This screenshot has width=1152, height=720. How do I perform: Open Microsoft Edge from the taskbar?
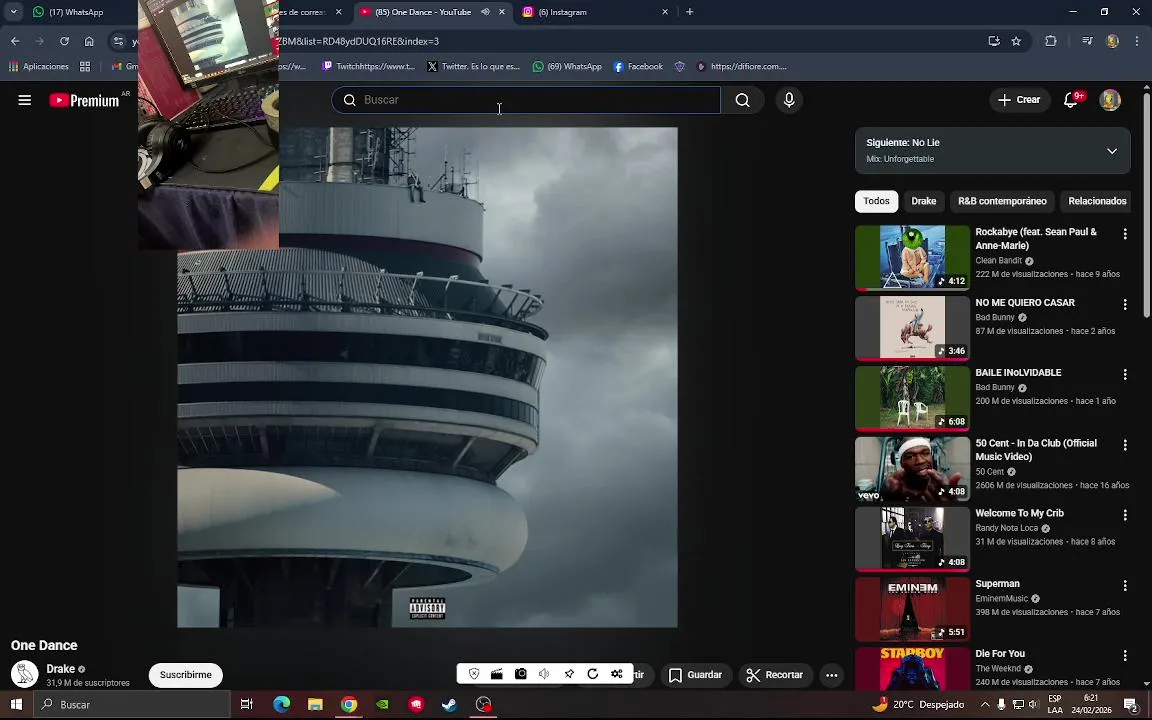(281, 704)
